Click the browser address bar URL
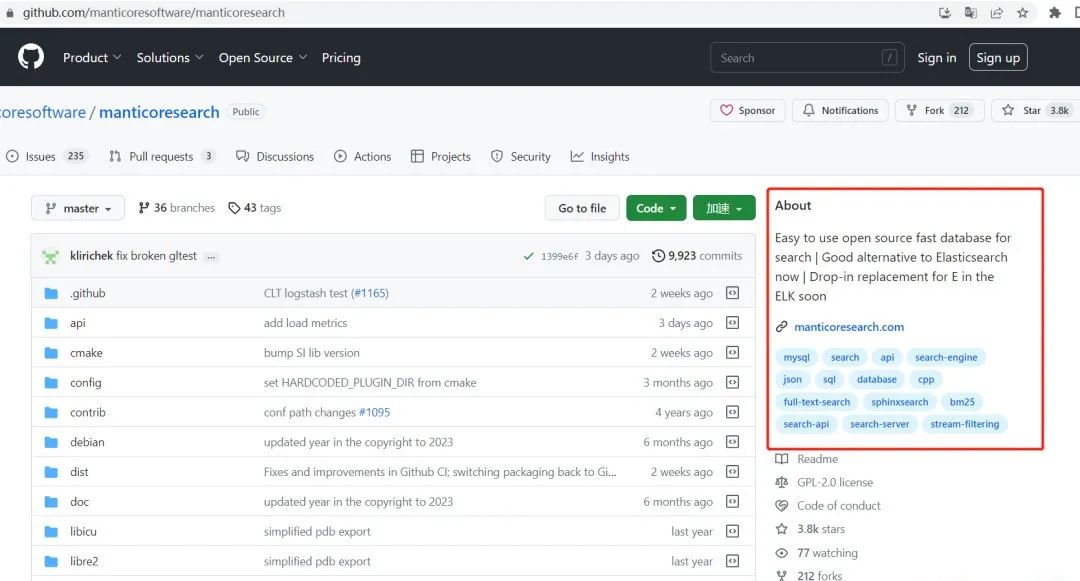The image size is (1080, 581). (x=154, y=12)
